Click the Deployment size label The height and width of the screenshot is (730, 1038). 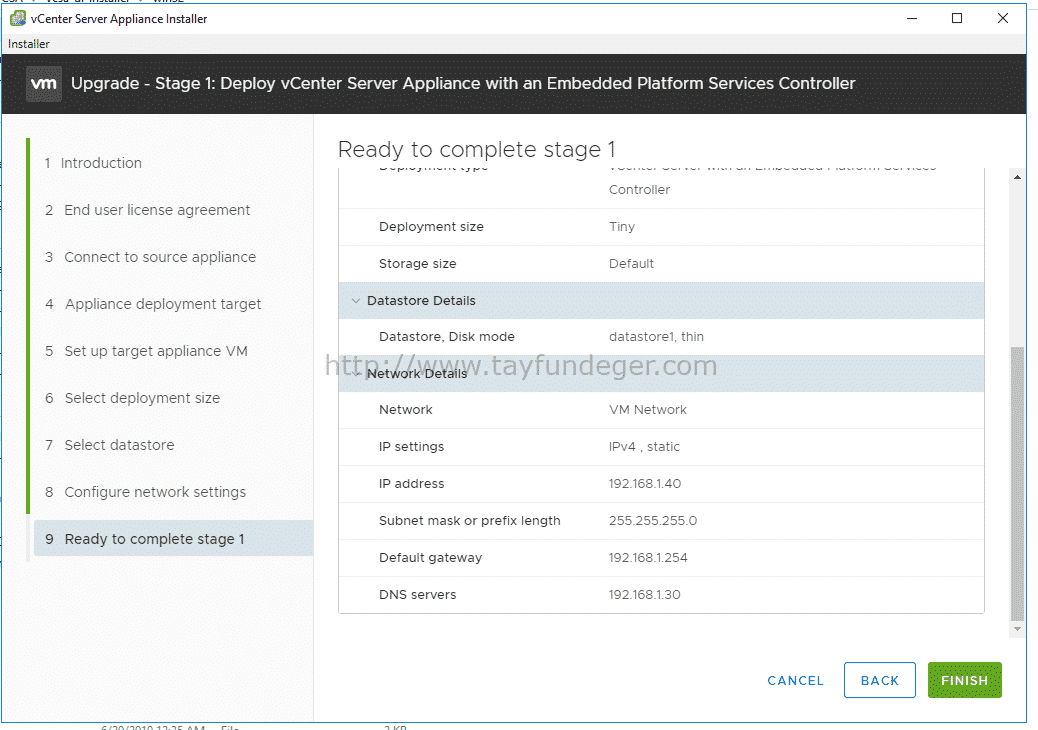(431, 226)
